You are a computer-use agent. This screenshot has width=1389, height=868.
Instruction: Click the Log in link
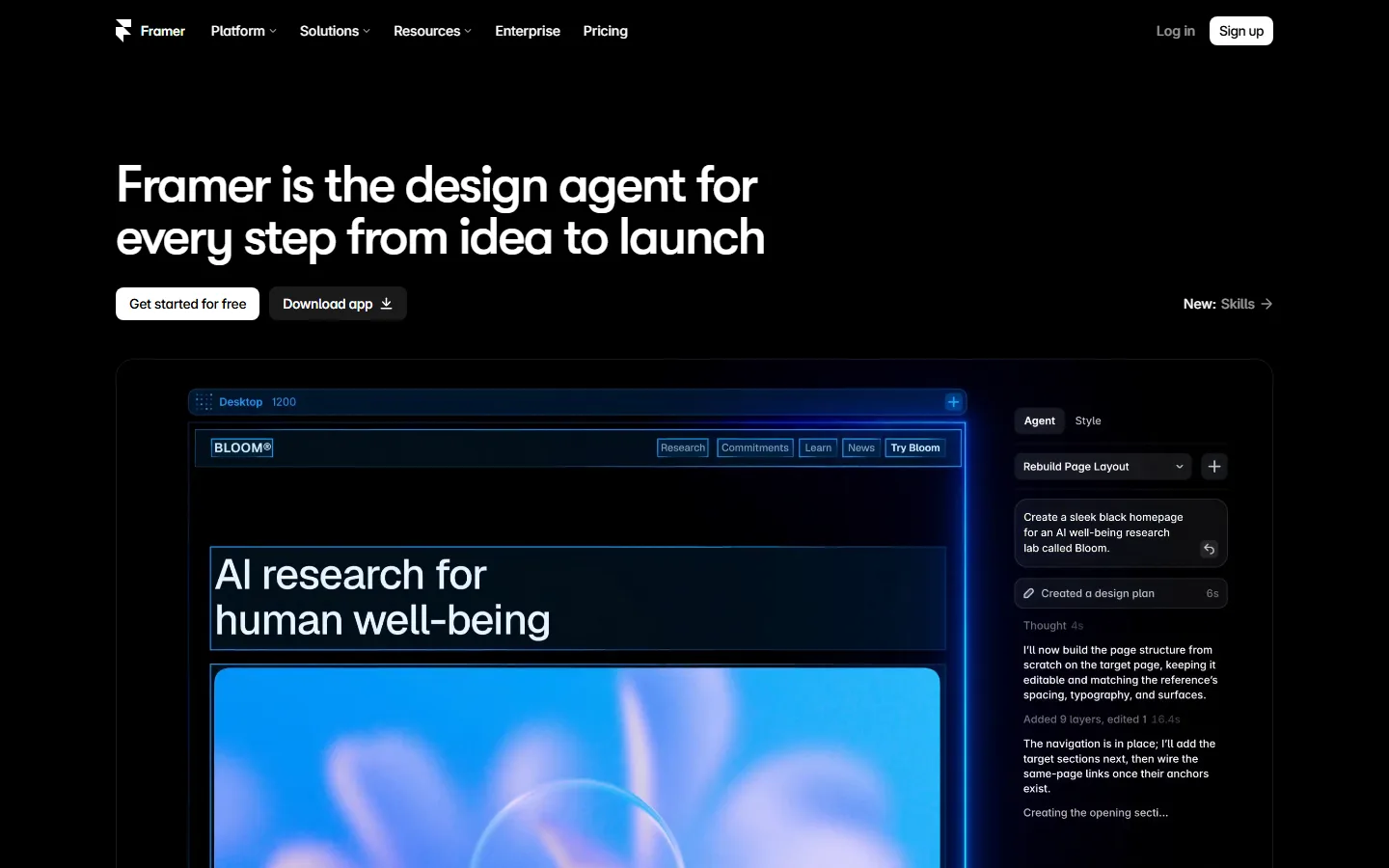click(1175, 31)
